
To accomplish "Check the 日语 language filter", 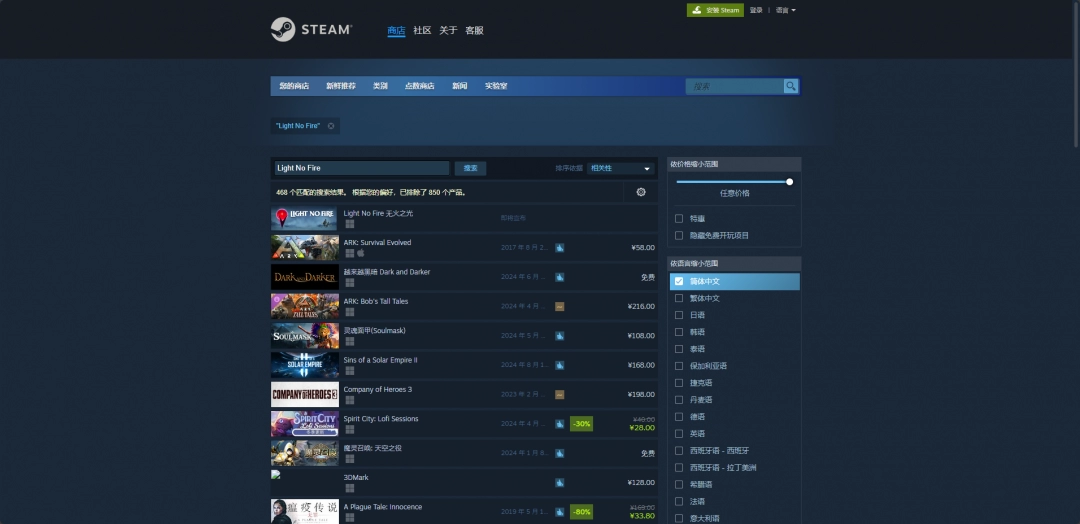I will [x=680, y=315].
